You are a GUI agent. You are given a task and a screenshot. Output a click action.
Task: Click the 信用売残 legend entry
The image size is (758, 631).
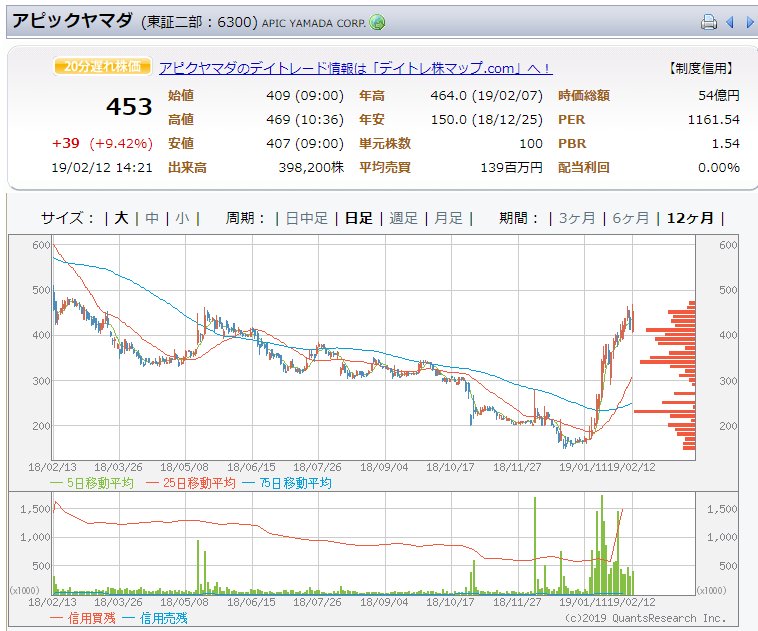pos(155,618)
